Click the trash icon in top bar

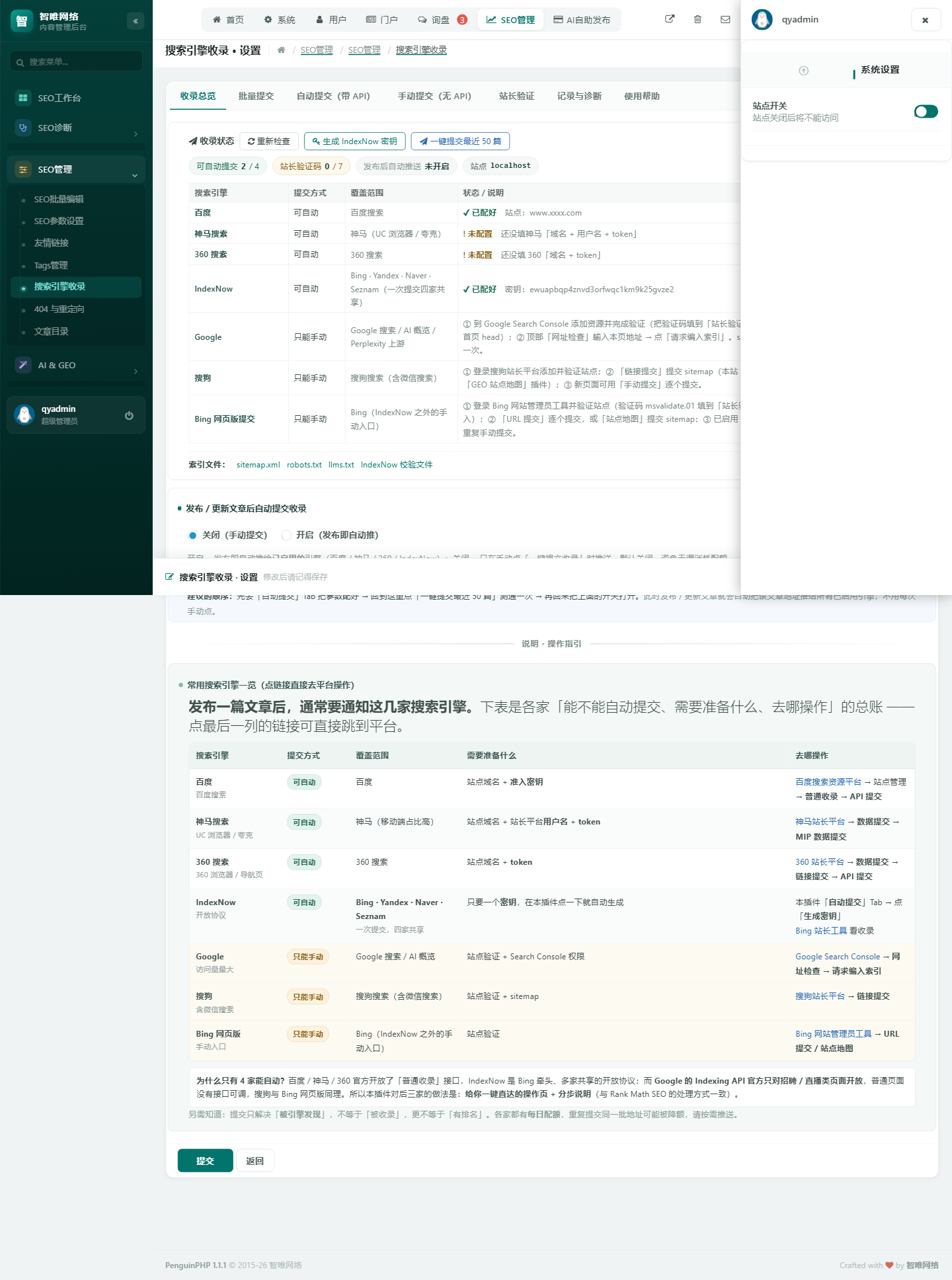697,19
